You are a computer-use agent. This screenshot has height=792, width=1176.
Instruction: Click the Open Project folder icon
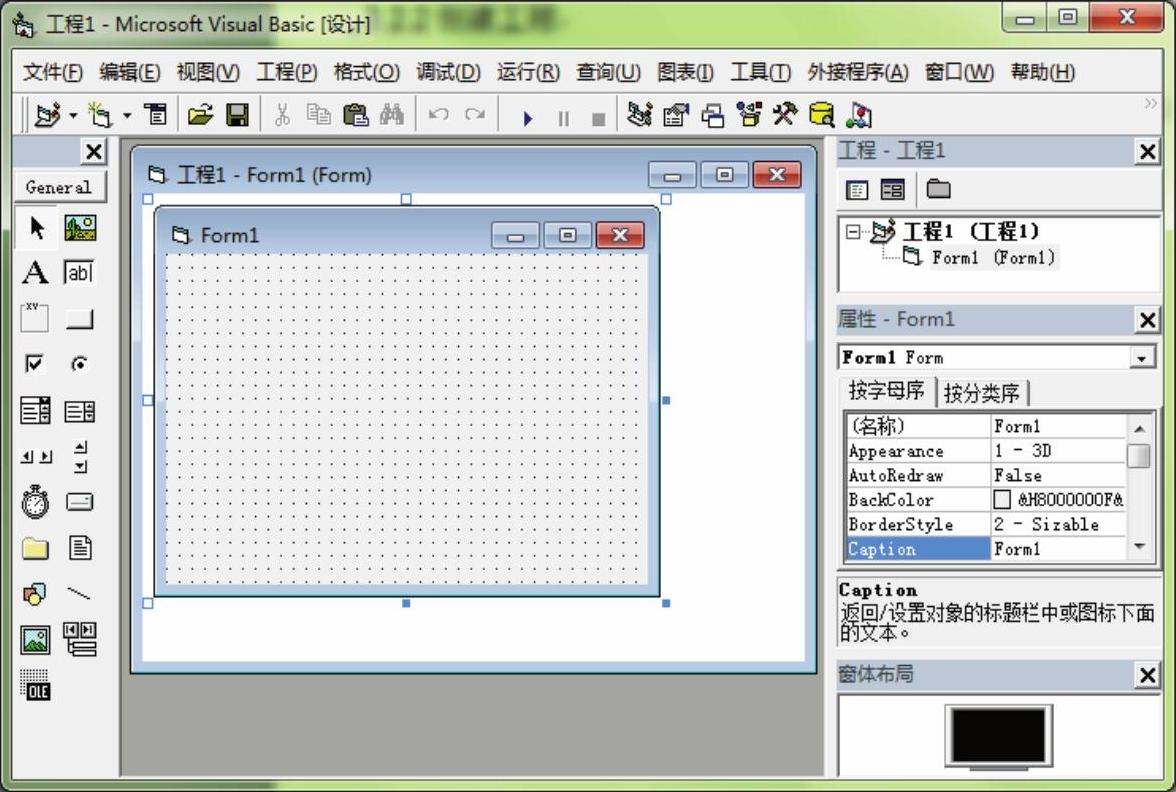click(x=200, y=115)
